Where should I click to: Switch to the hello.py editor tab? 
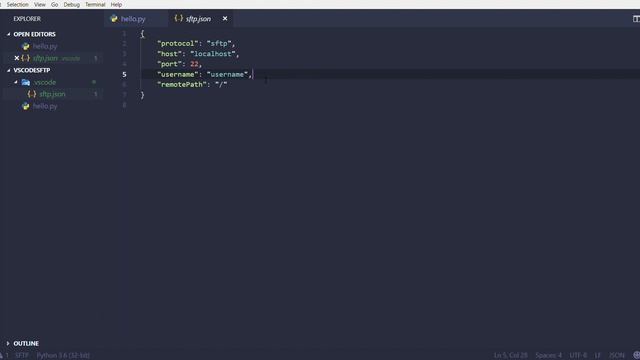[x=133, y=19]
